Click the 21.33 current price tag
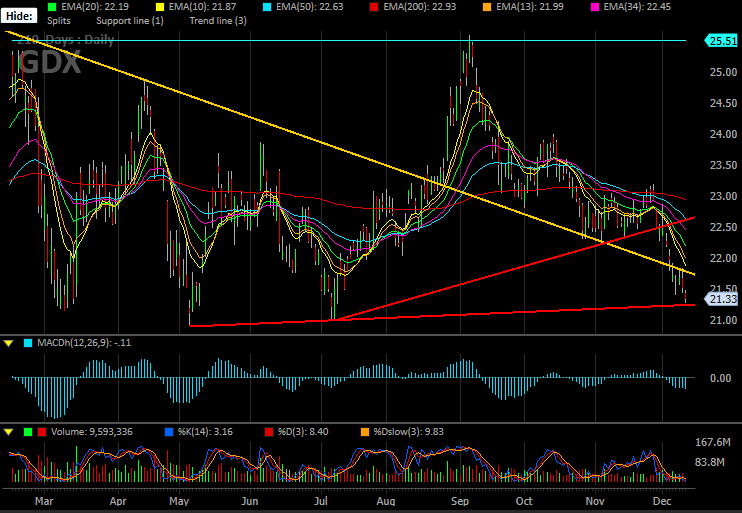The height and width of the screenshot is (513, 742). pyautogui.click(x=721, y=299)
